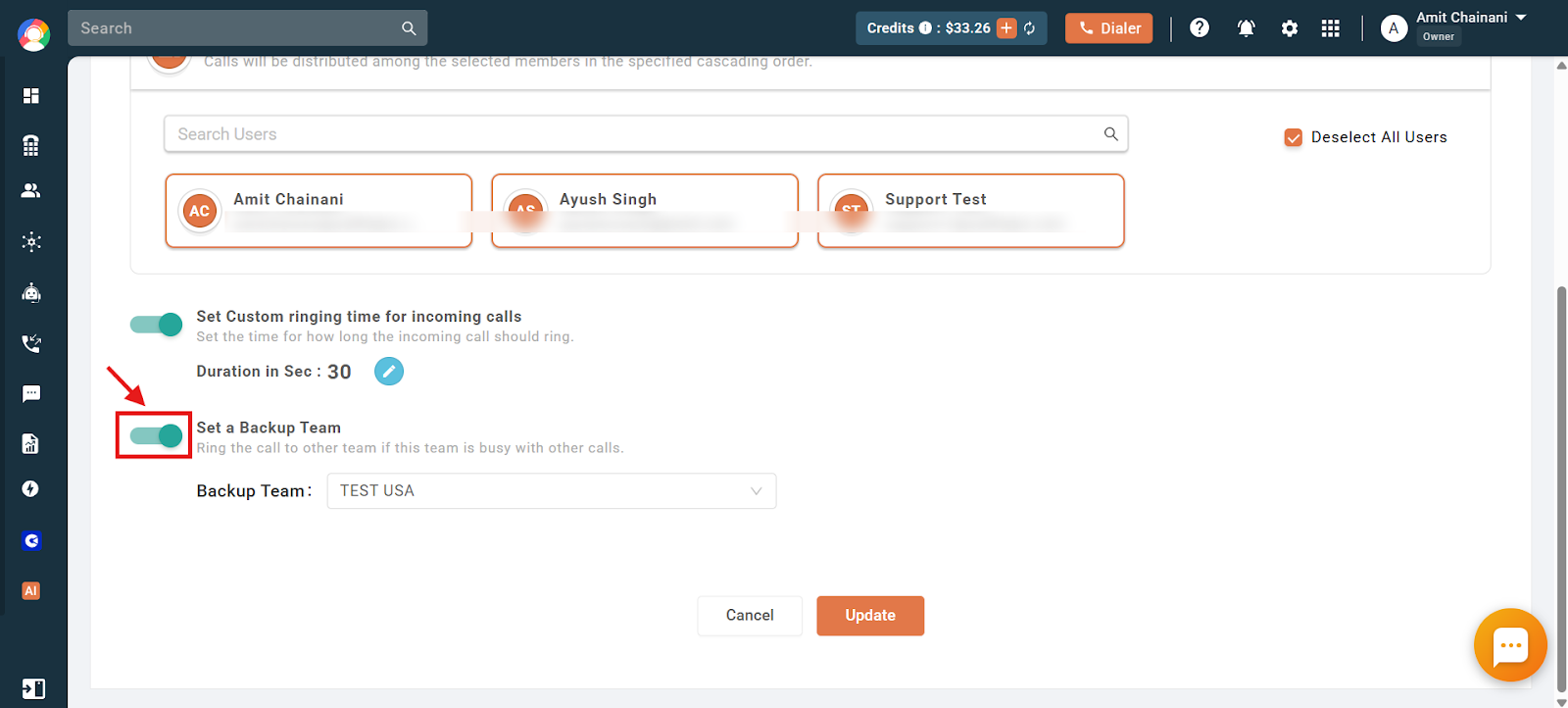Refresh credits balance icon
Image resolution: width=1568 pixels, height=708 pixels.
(x=1030, y=28)
